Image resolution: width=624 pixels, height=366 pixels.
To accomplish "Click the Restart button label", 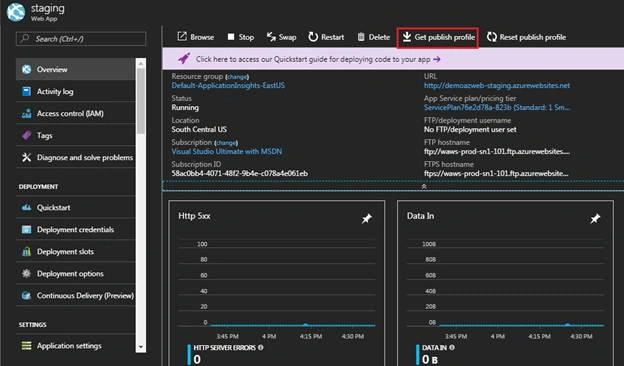I will point(332,37).
